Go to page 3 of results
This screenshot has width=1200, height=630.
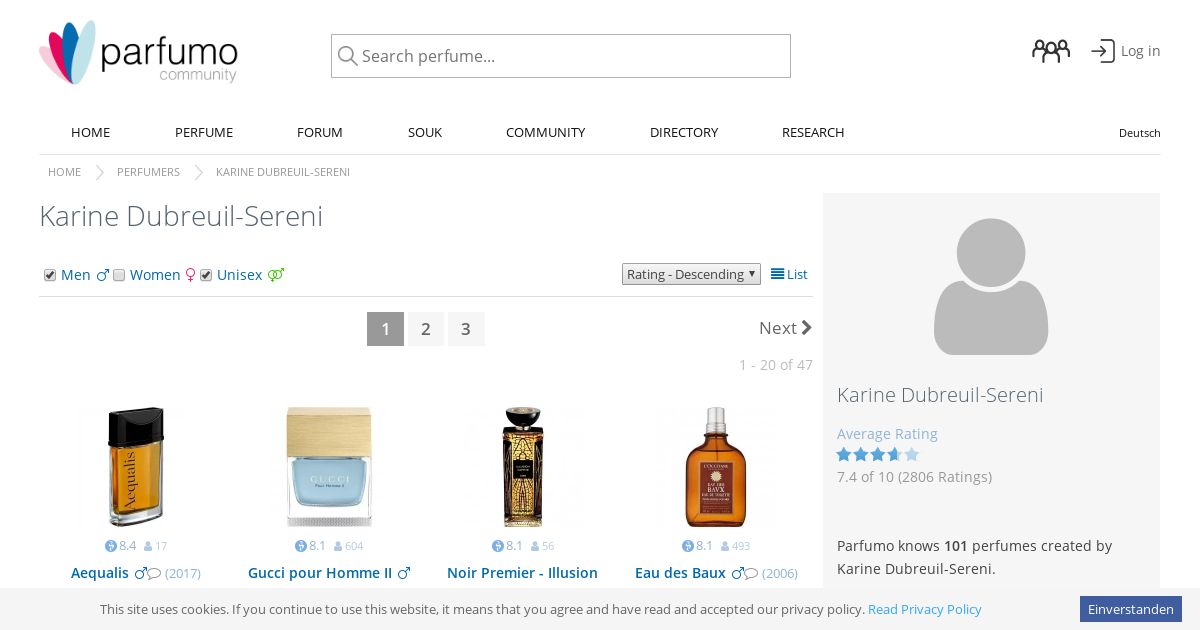pyautogui.click(x=466, y=329)
